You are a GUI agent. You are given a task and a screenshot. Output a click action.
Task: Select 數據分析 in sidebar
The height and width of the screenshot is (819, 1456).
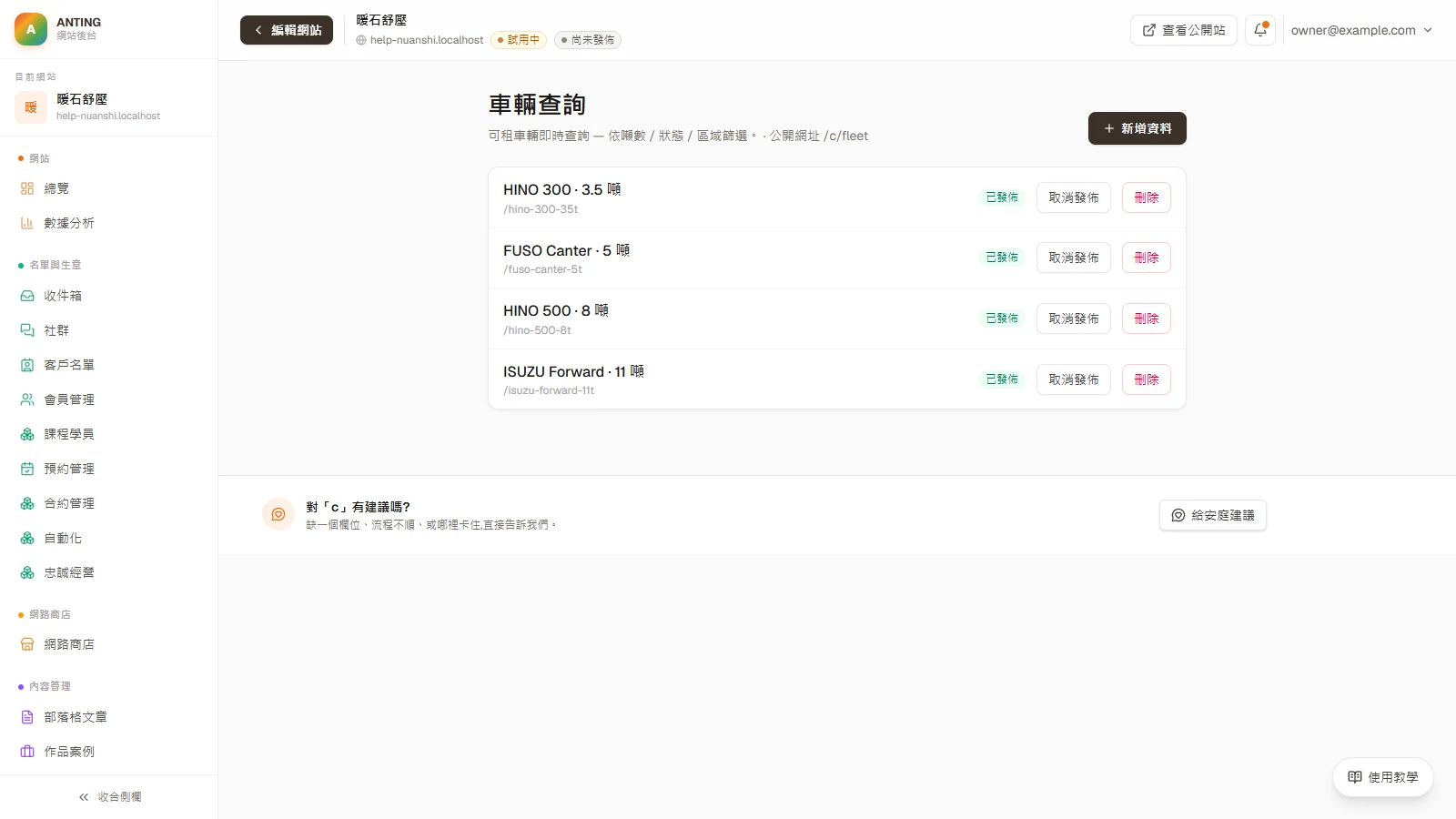coord(109,223)
